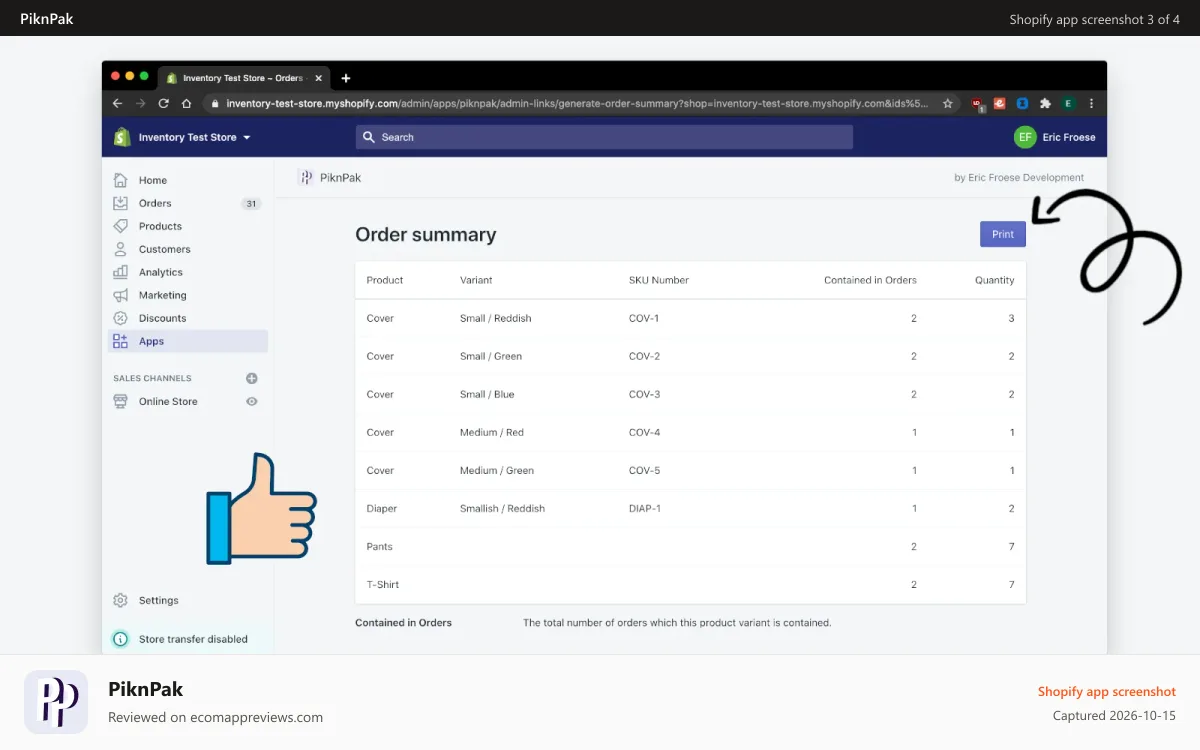Focus the Shopify Search field
1200x750 pixels.
click(604, 137)
